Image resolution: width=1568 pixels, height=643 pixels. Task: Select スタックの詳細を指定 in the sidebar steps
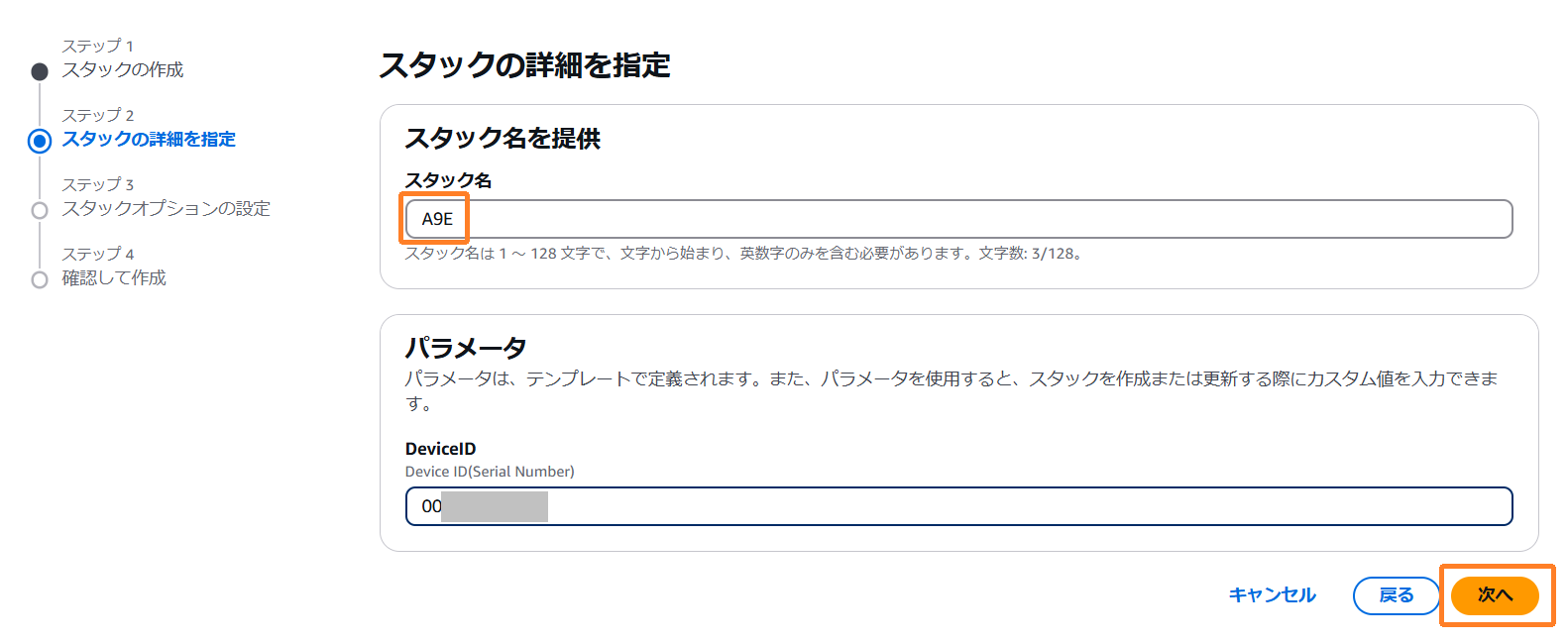[149, 140]
